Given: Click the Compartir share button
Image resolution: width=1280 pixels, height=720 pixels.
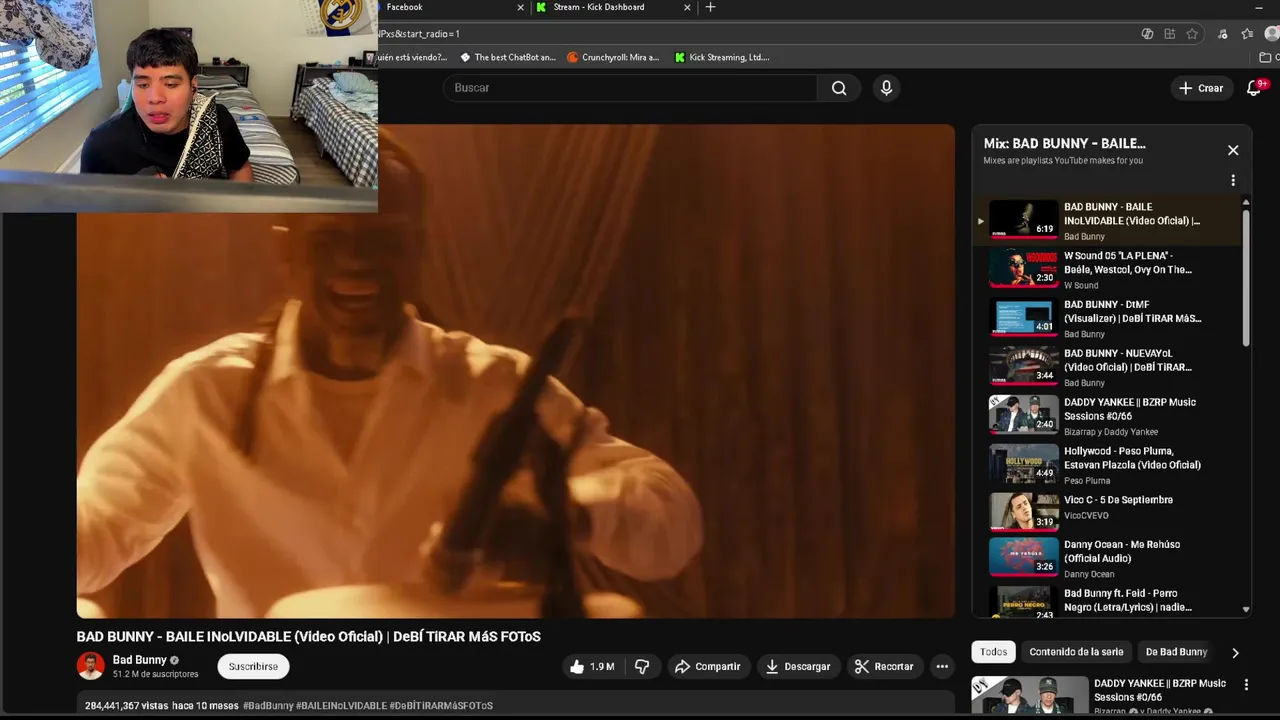Looking at the screenshot, I should [708, 666].
